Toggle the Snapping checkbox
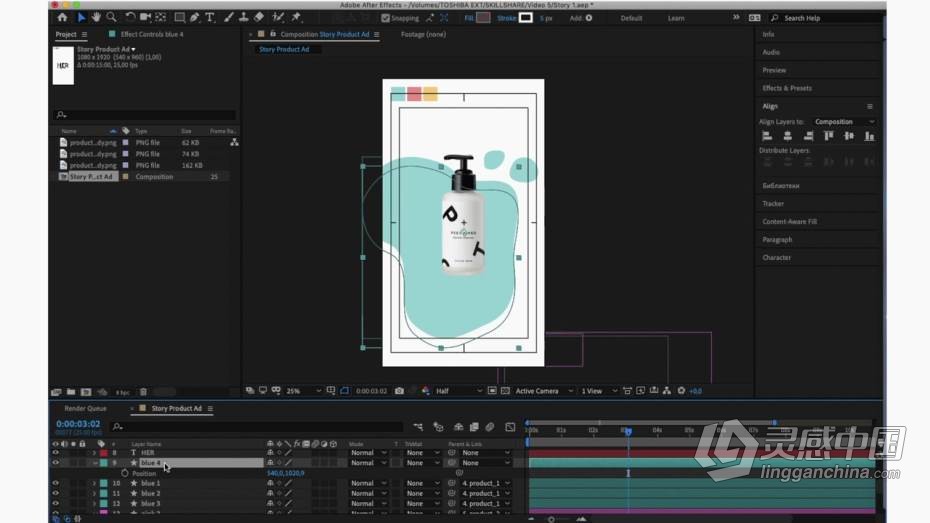This screenshot has height=523, width=930. point(386,18)
